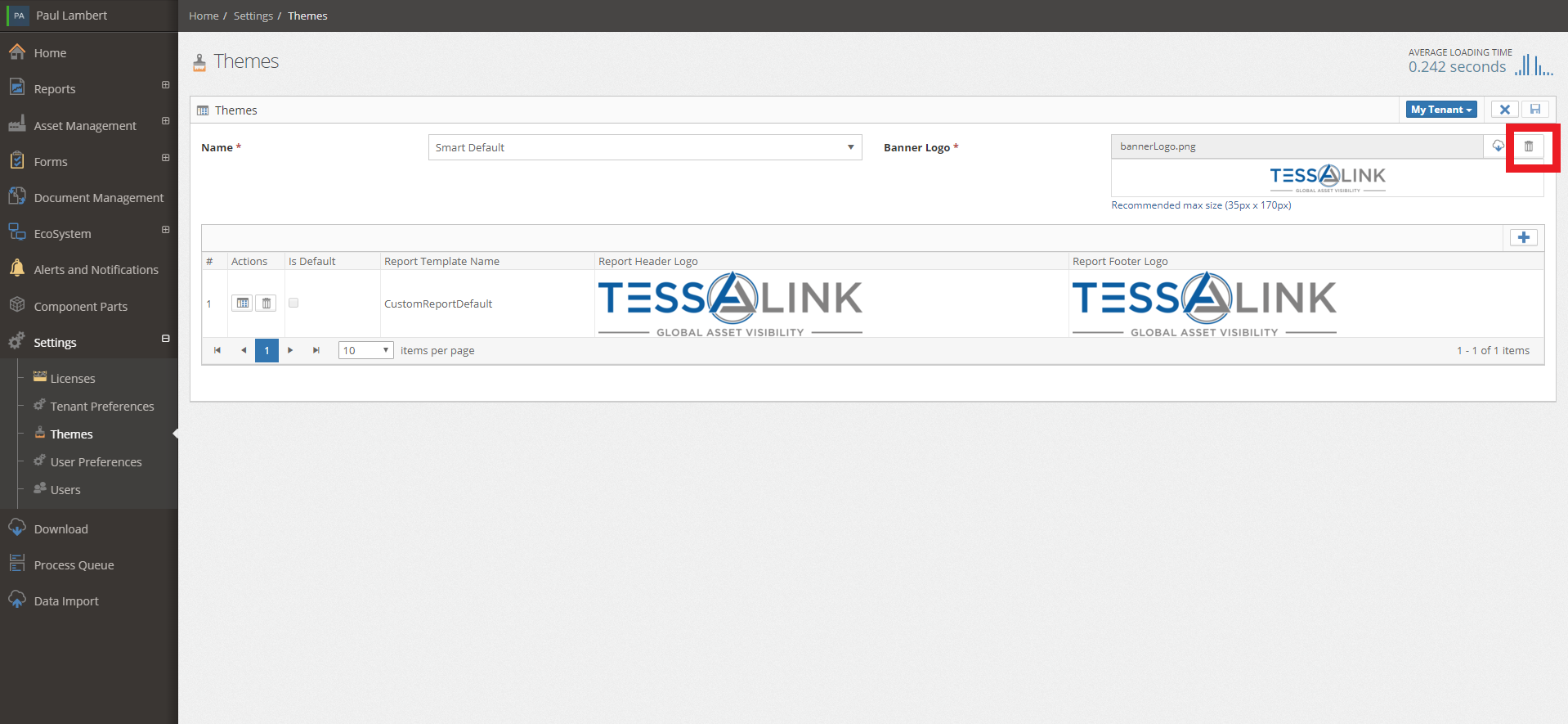Click the Asset Management factory icon
Image resolution: width=1568 pixels, height=724 pixels.
[17, 124]
